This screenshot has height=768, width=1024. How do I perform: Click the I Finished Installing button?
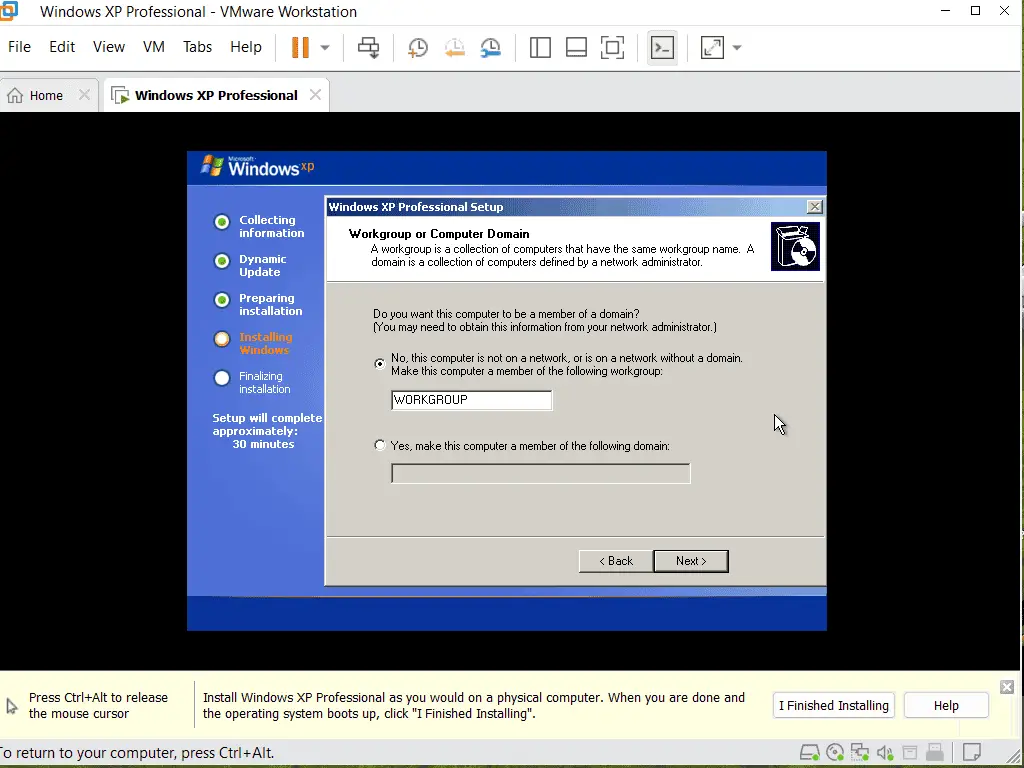[833, 705]
